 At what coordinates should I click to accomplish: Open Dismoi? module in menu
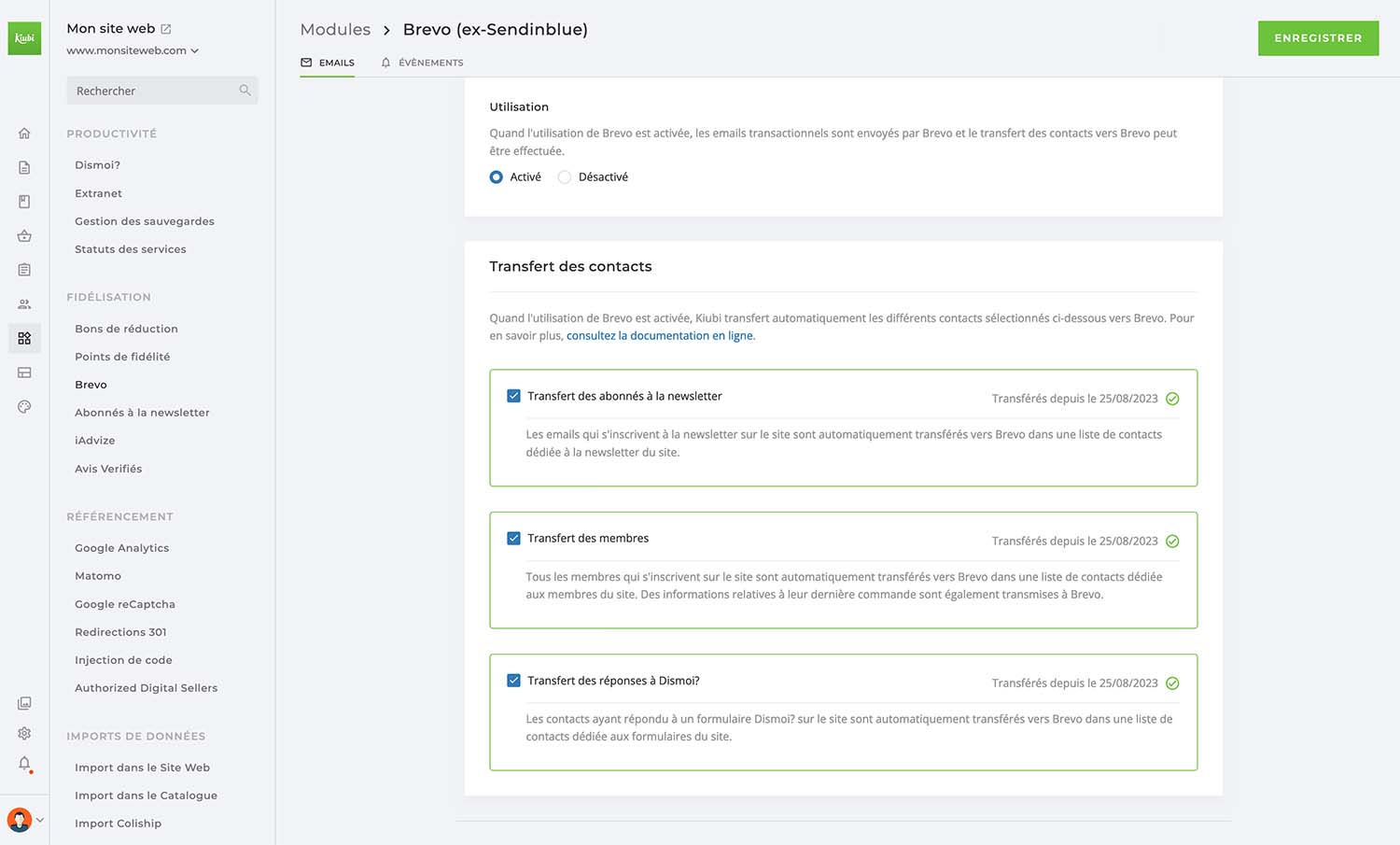pos(97,165)
